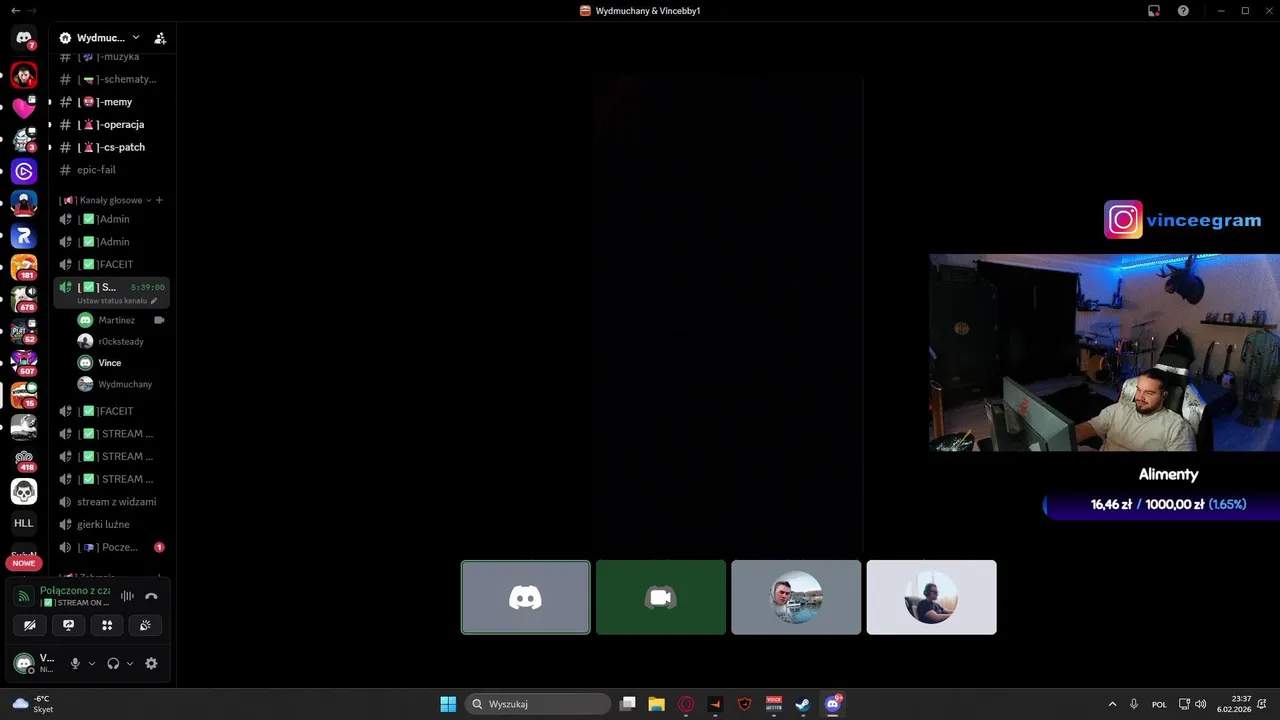Open the server icon with 678 badge
Viewport: 1280px width, 720px height.
(x=24, y=299)
